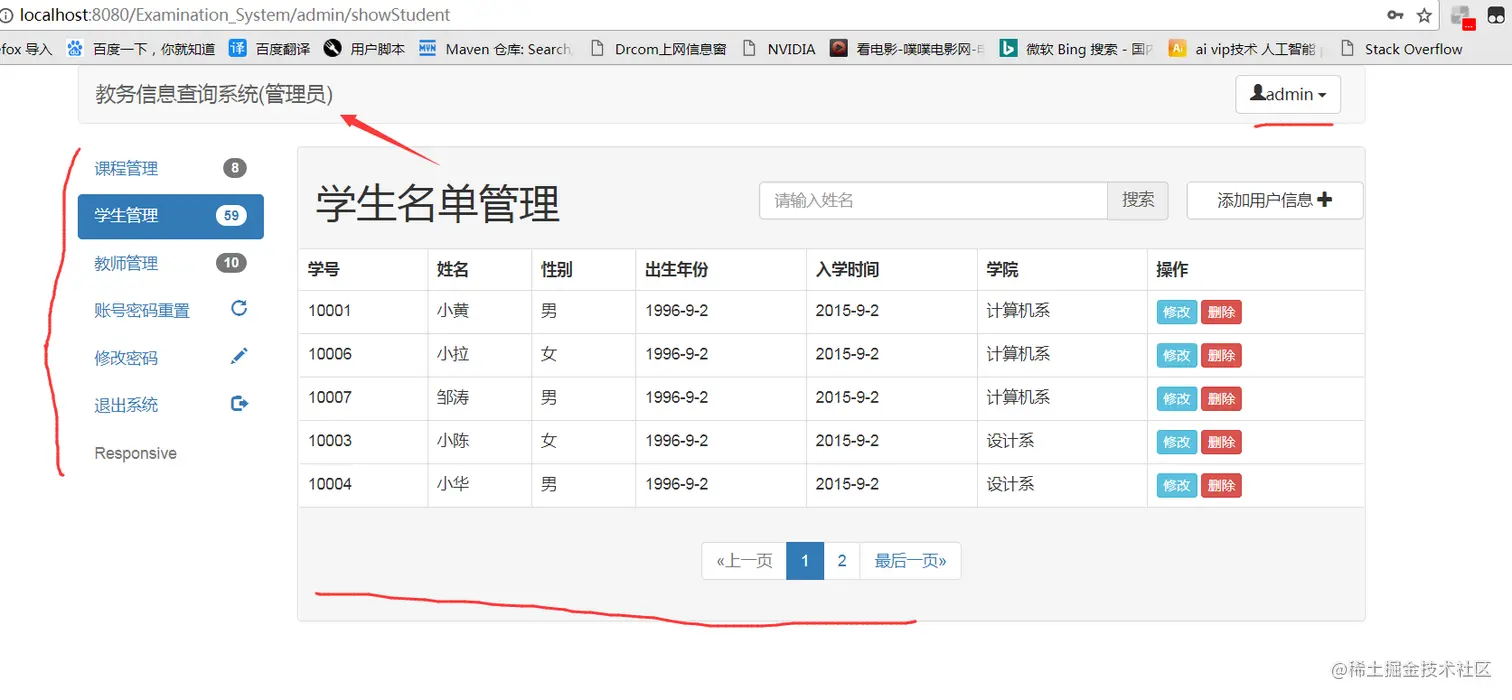The width and height of the screenshot is (1512, 700).
Task: Open 教师管理 in the sidebar
Action: (x=171, y=263)
